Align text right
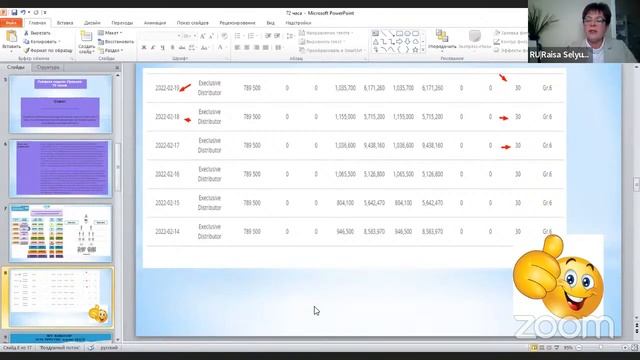Viewport: 640px width, 360px height. (x=256, y=48)
